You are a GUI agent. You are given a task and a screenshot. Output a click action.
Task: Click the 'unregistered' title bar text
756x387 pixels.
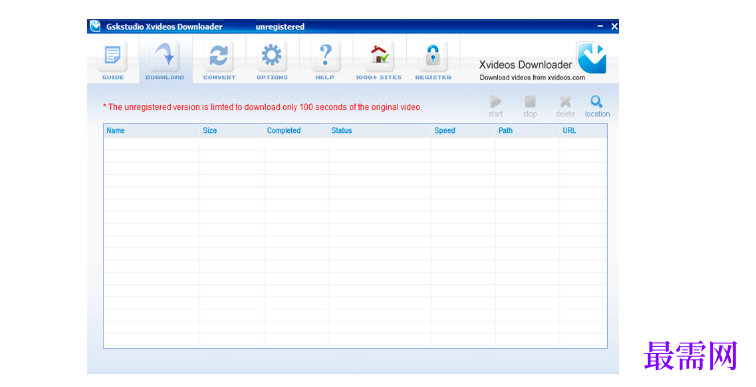[280, 27]
